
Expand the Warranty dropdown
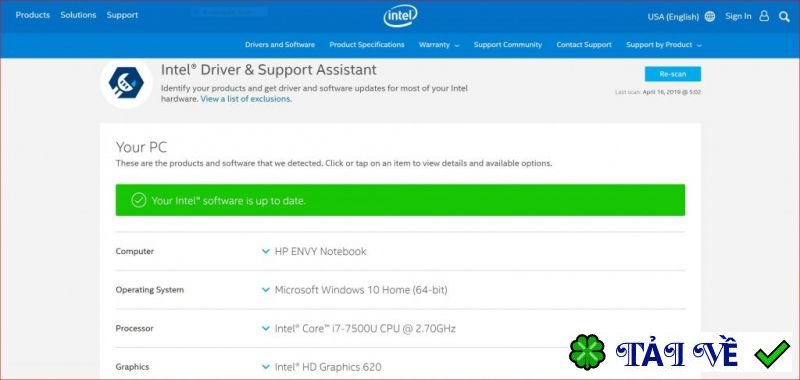[x=439, y=45]
